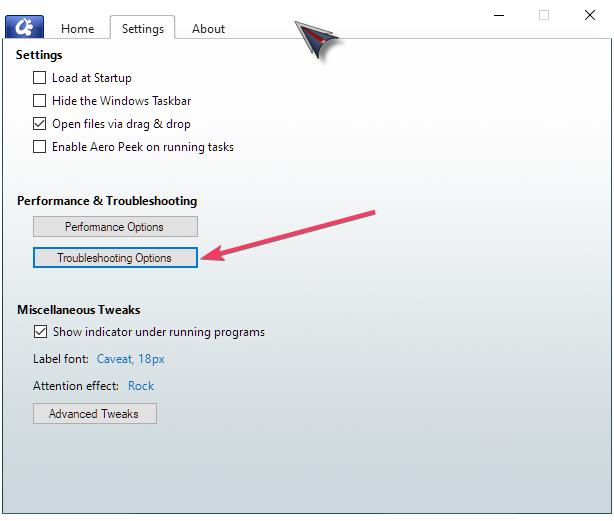Click the Troubleshooting Options button
The image size is (614, 521).
tap(115, 258)
